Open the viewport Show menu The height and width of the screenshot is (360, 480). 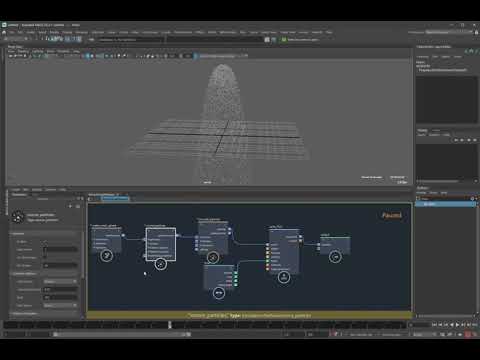51,51
